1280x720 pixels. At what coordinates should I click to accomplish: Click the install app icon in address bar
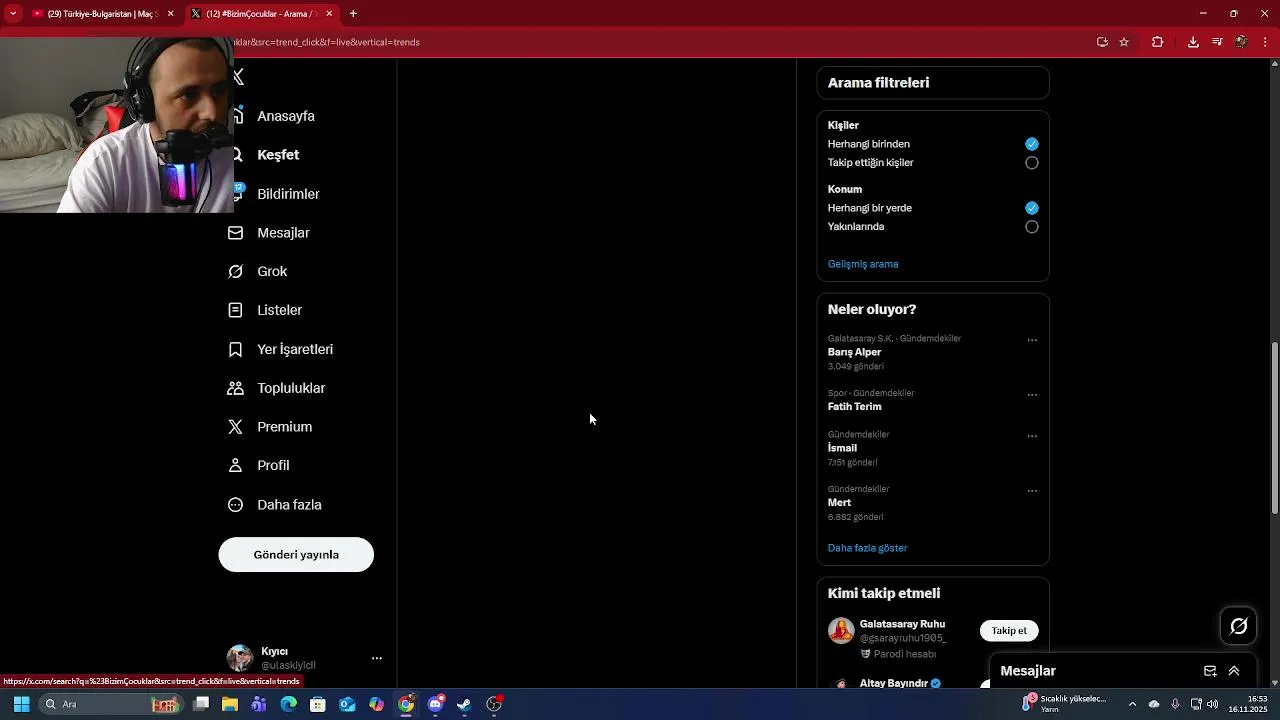[1102, 42]
